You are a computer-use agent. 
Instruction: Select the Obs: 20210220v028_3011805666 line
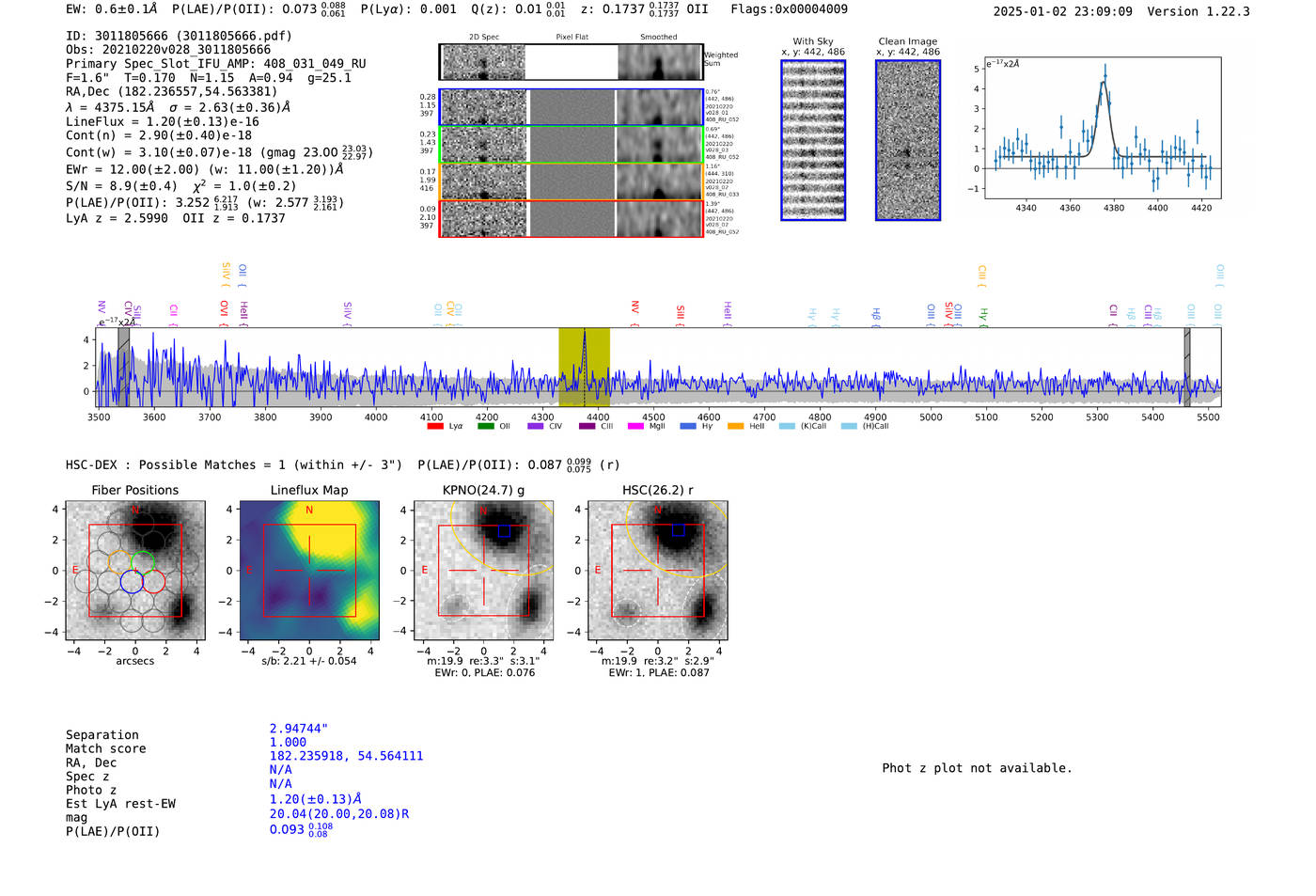pyautogui.click(x=168, y=50)
